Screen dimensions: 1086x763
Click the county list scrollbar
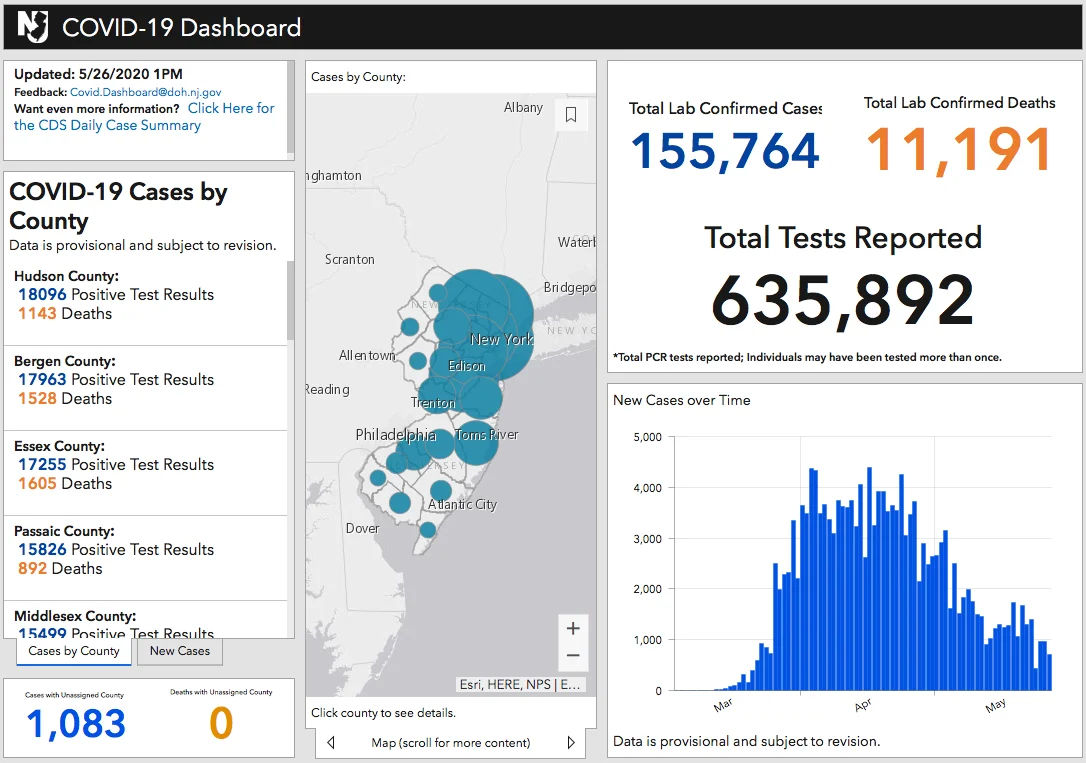(291, 300)
